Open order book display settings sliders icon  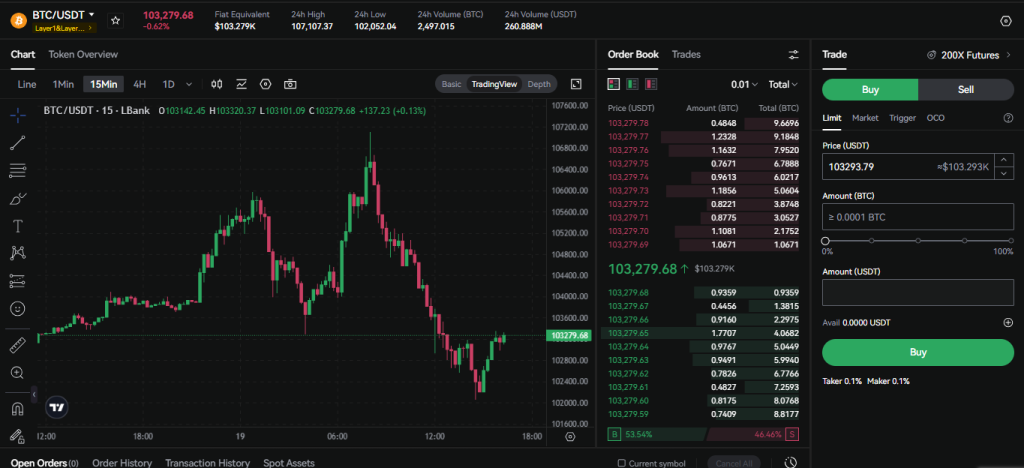click(x=793, y=55)
